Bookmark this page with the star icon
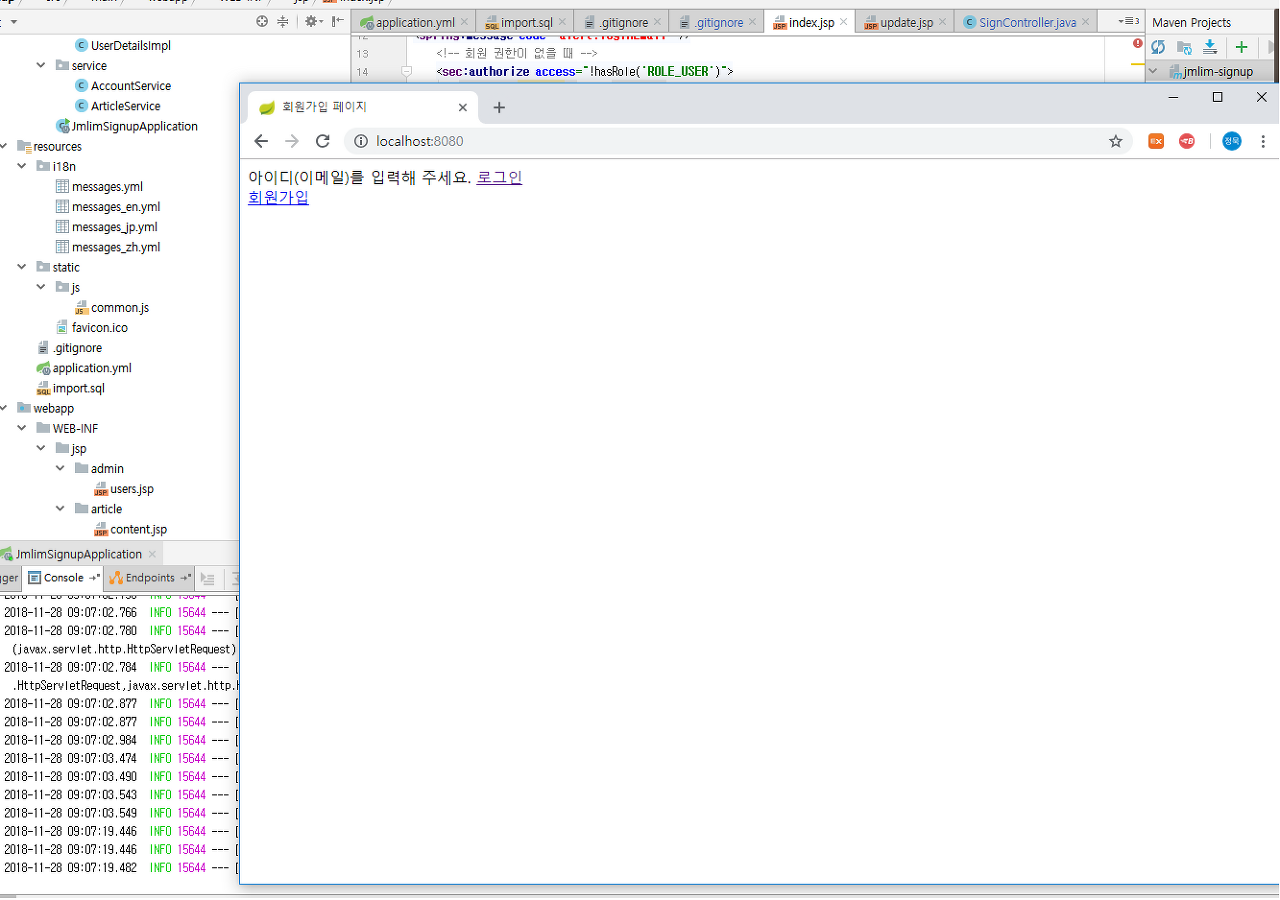Viewport: 1280px width, 900px height. (x=1116, y=141)
